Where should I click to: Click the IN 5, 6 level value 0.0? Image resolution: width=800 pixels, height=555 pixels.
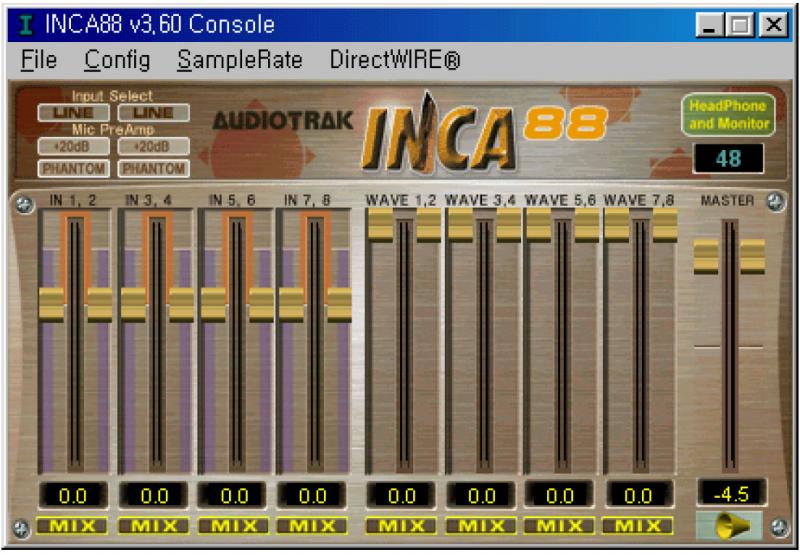coord(234,495)
